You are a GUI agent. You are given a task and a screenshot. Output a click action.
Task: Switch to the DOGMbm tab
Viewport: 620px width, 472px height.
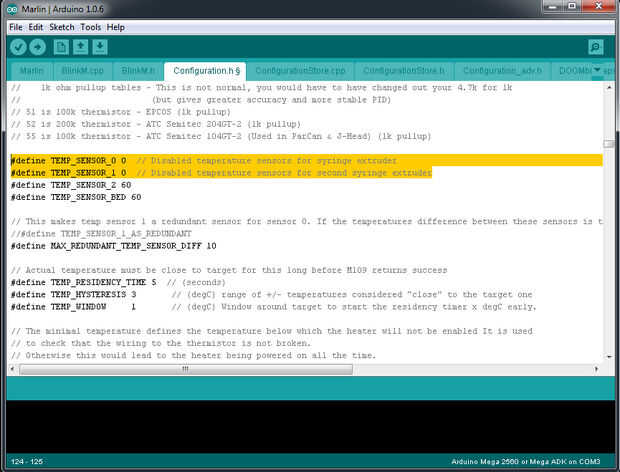coord(575,71)
